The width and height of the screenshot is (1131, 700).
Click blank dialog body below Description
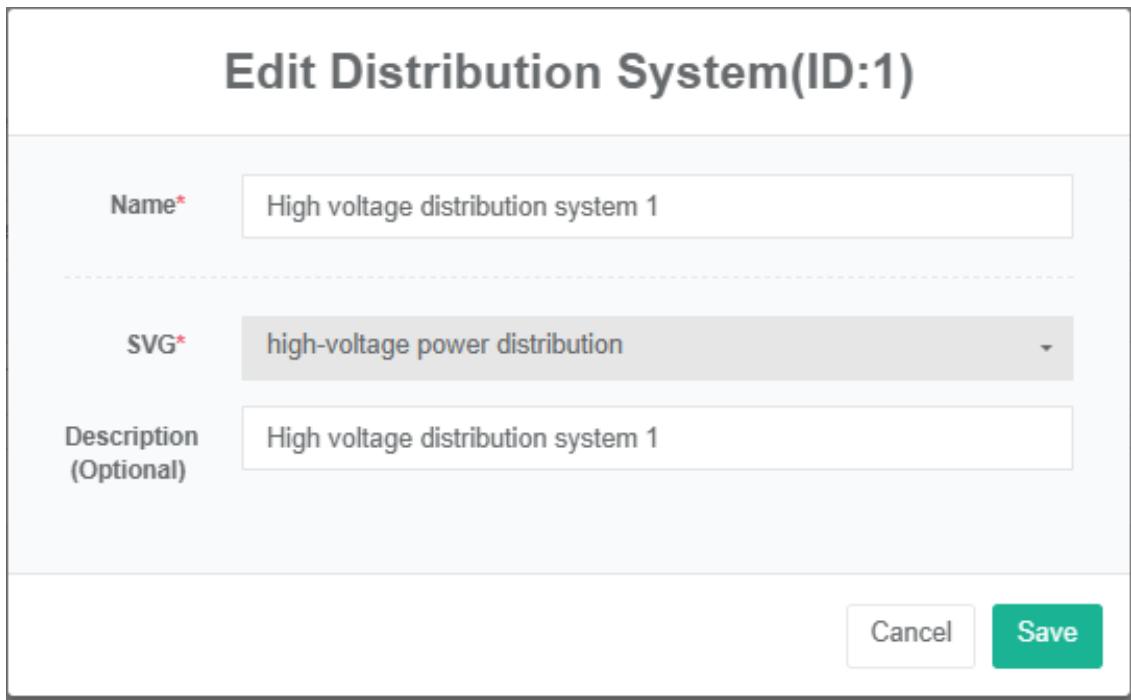click(568, 525)
